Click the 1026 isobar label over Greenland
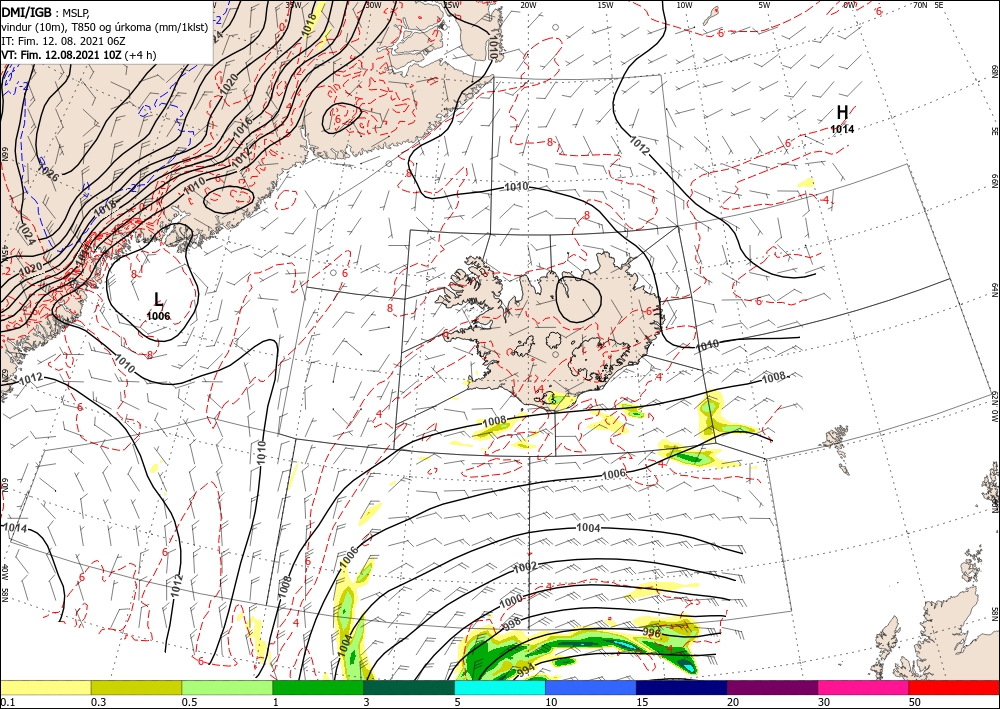 (x=48, y=171)
